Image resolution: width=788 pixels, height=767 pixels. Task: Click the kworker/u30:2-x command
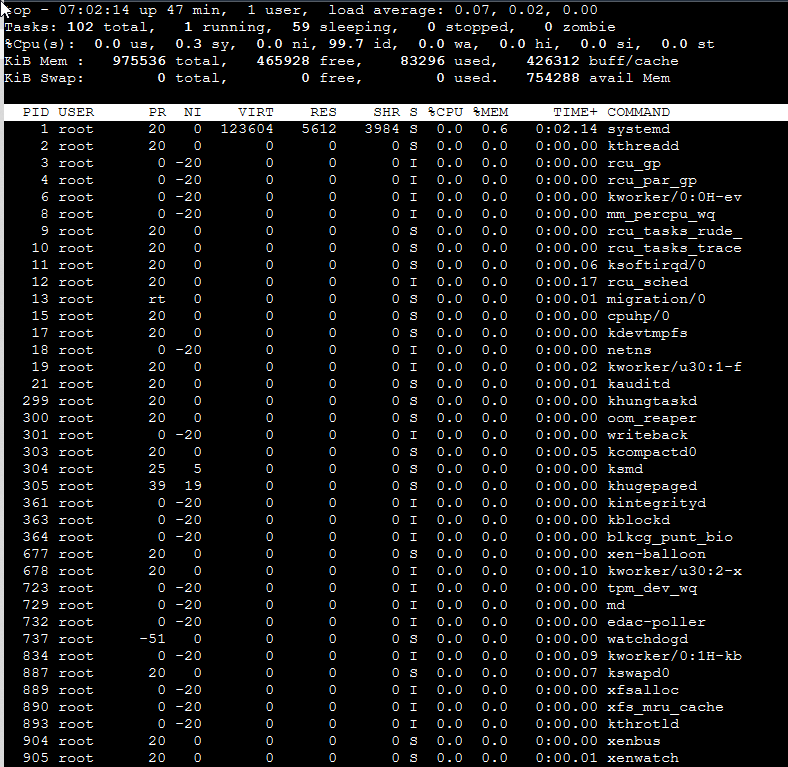click(674, 571)
